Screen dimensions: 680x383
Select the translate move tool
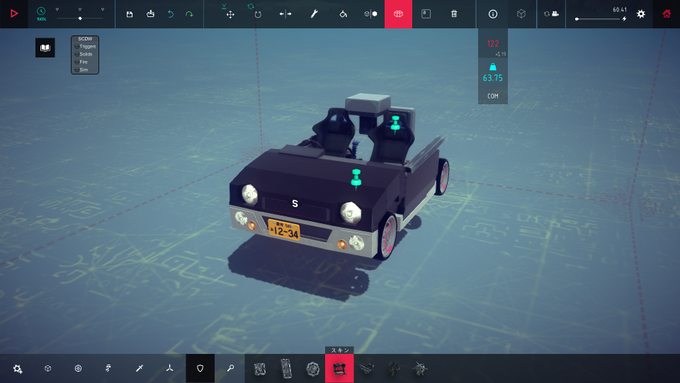click(x=230, y=14)
